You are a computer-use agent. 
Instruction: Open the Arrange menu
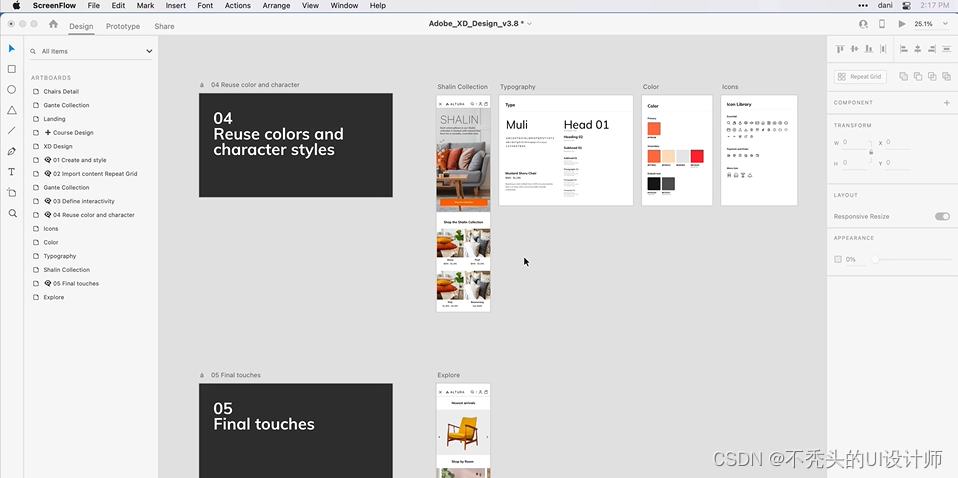point(276,6)
